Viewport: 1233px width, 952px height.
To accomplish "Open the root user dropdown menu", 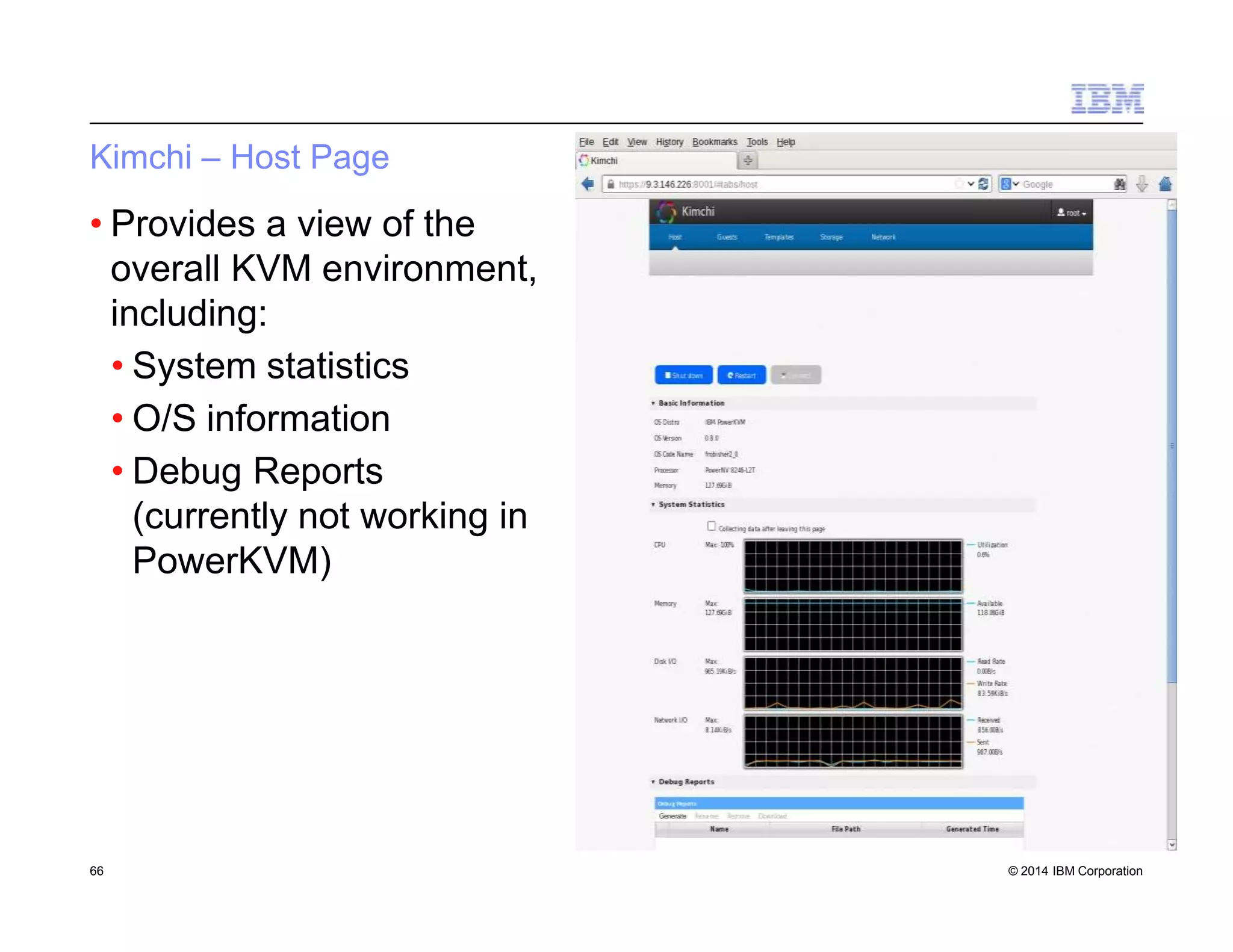I will tap(1072, 213).
